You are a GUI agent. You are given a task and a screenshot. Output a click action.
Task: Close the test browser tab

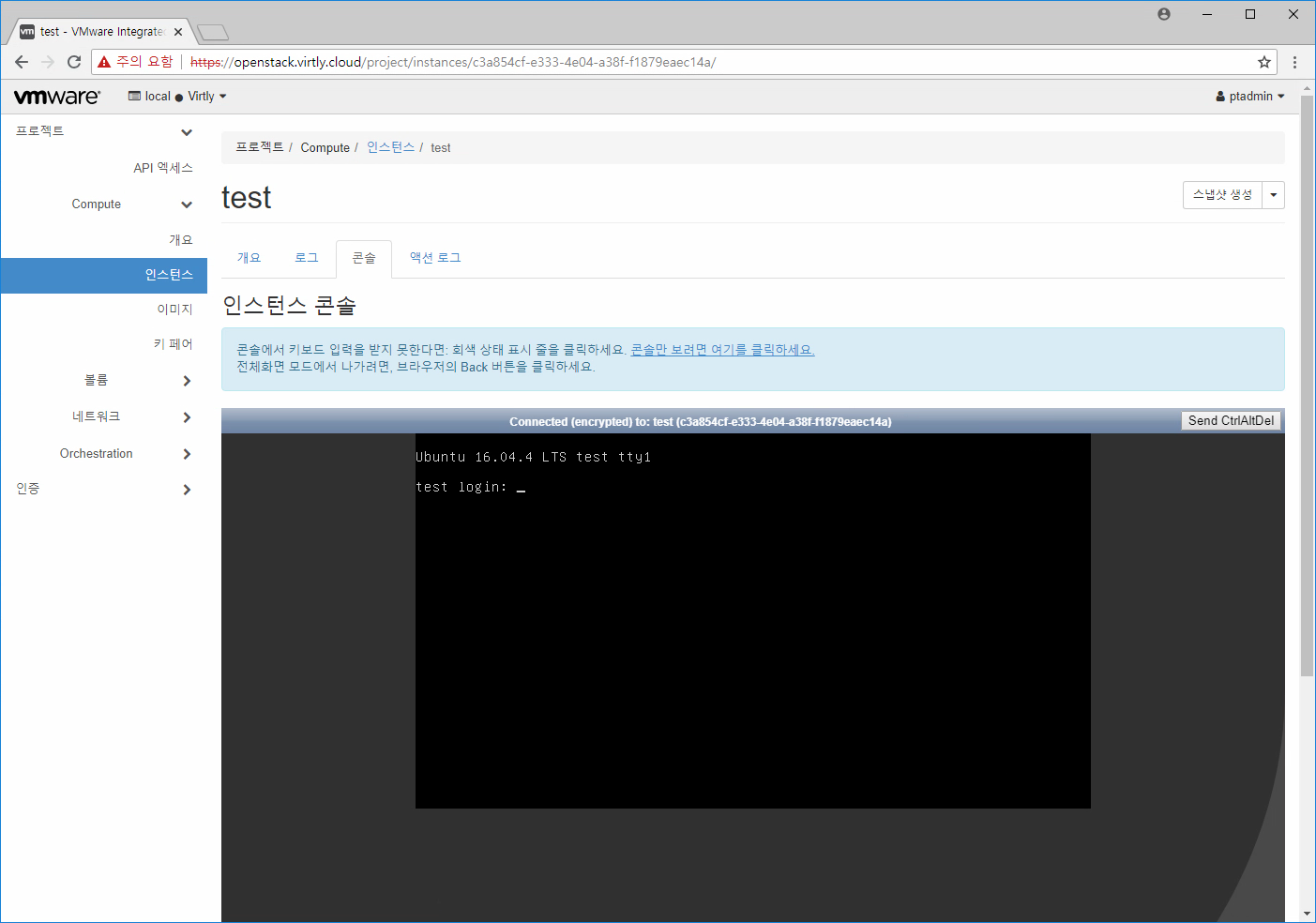click(178, 32)
